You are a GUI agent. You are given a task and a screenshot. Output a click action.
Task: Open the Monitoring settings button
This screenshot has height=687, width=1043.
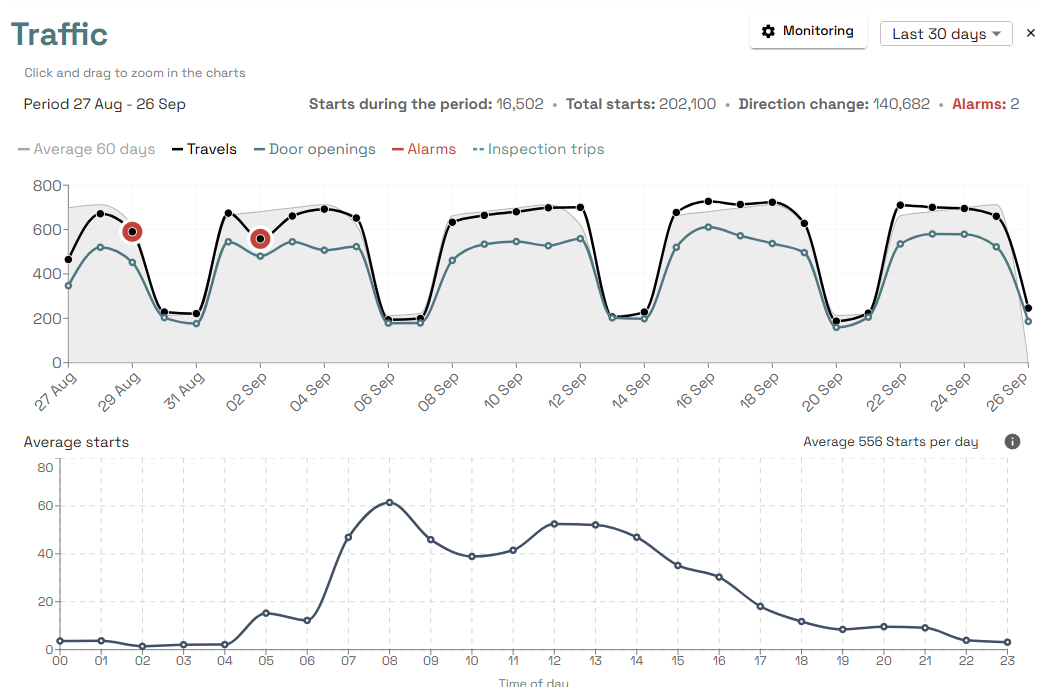(808, 31)
